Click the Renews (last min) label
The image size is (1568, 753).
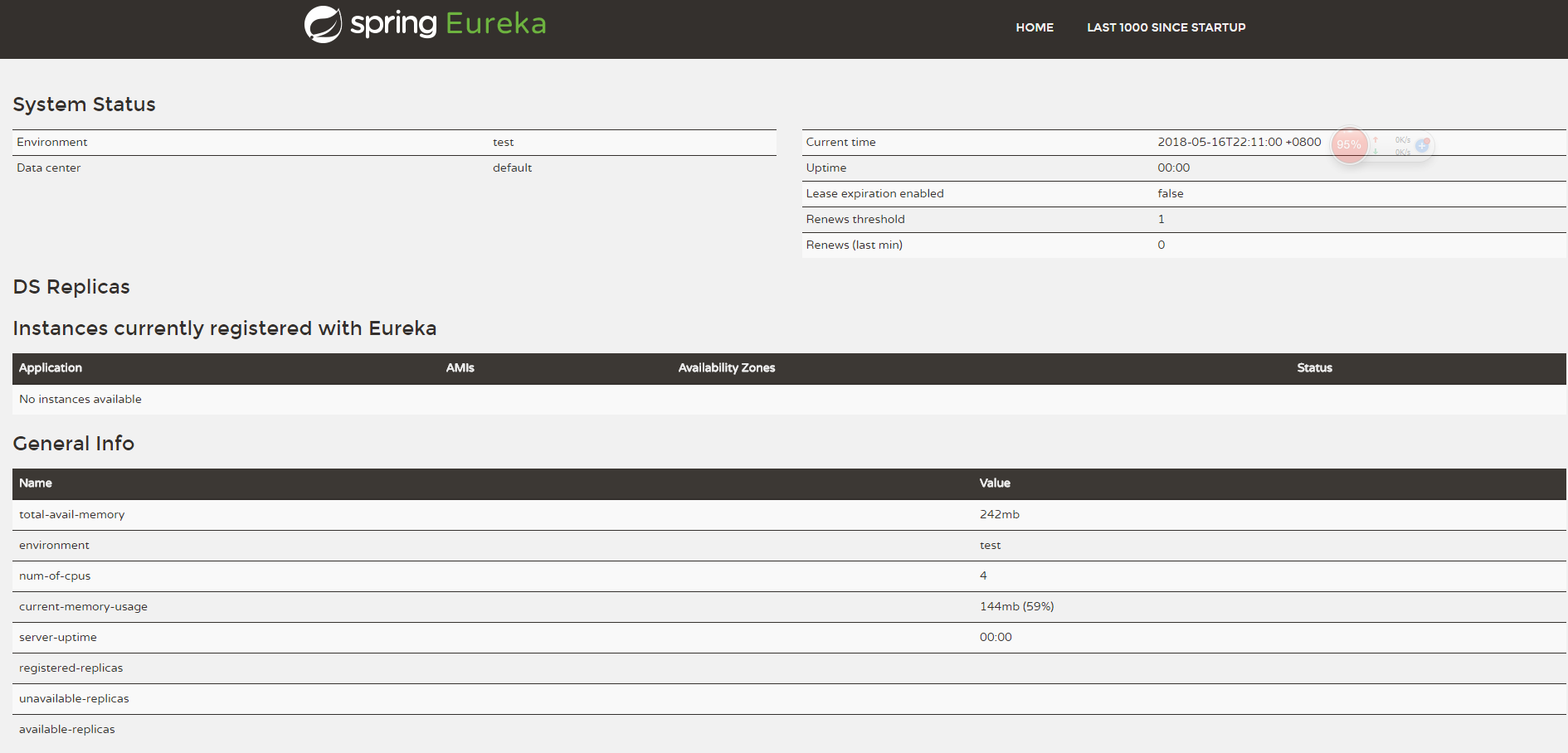[854, 245]
